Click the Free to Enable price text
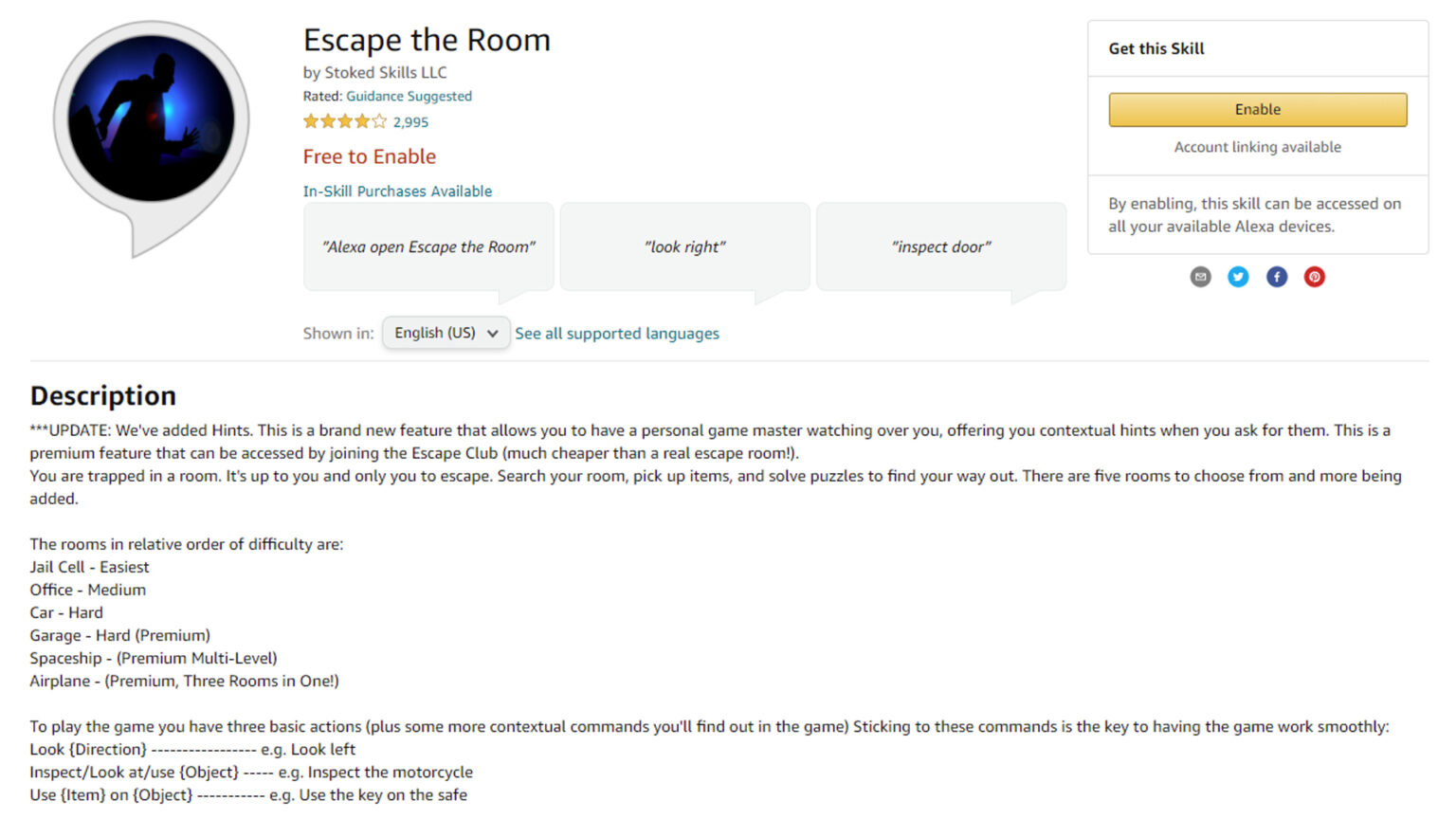 (x=370, y=156)
